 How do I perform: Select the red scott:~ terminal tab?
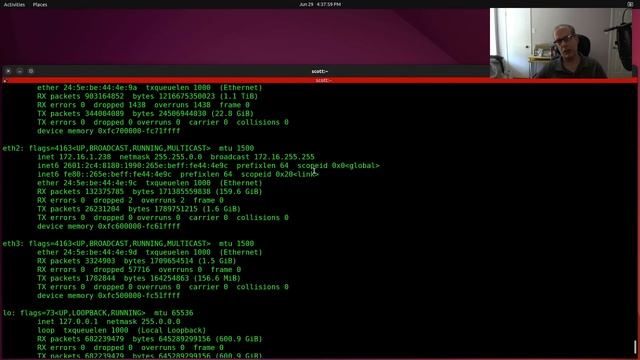pos(320,80)
